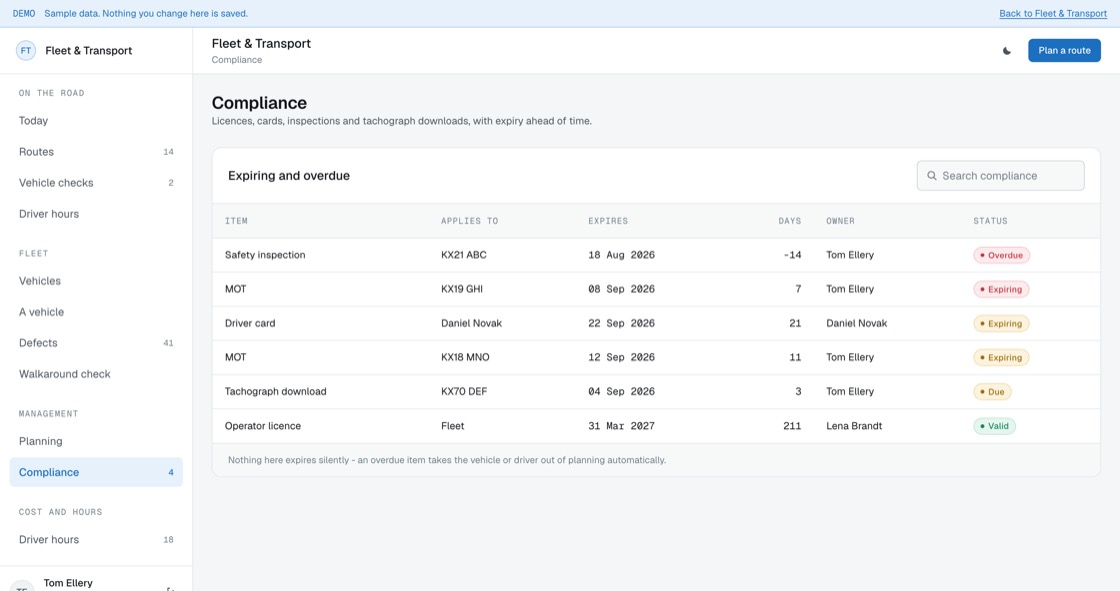Open Walkaround check
Viewport: 1120px width, 591px height.
coord(96,374)
